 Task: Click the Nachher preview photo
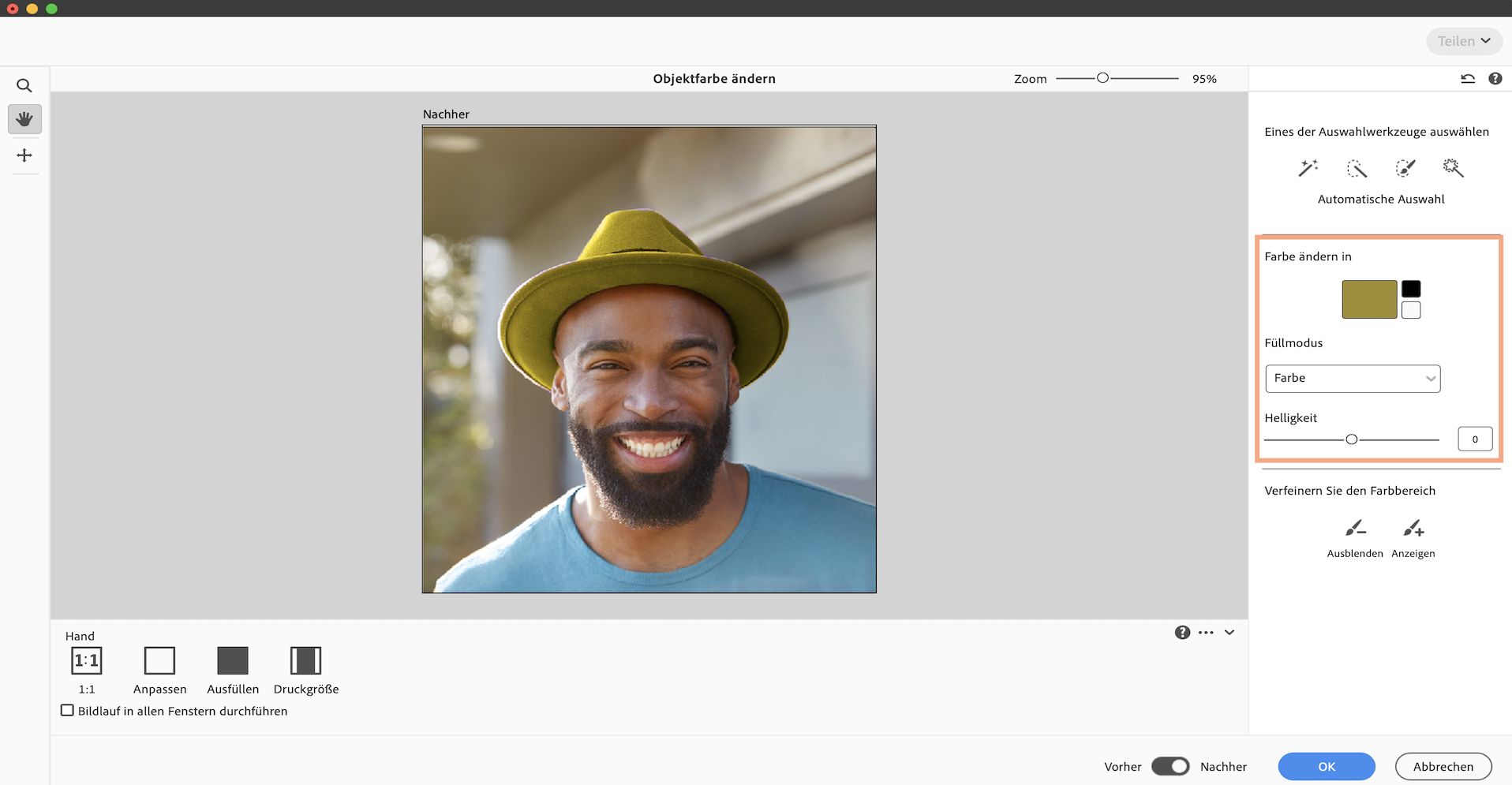(x=649, y=359)
